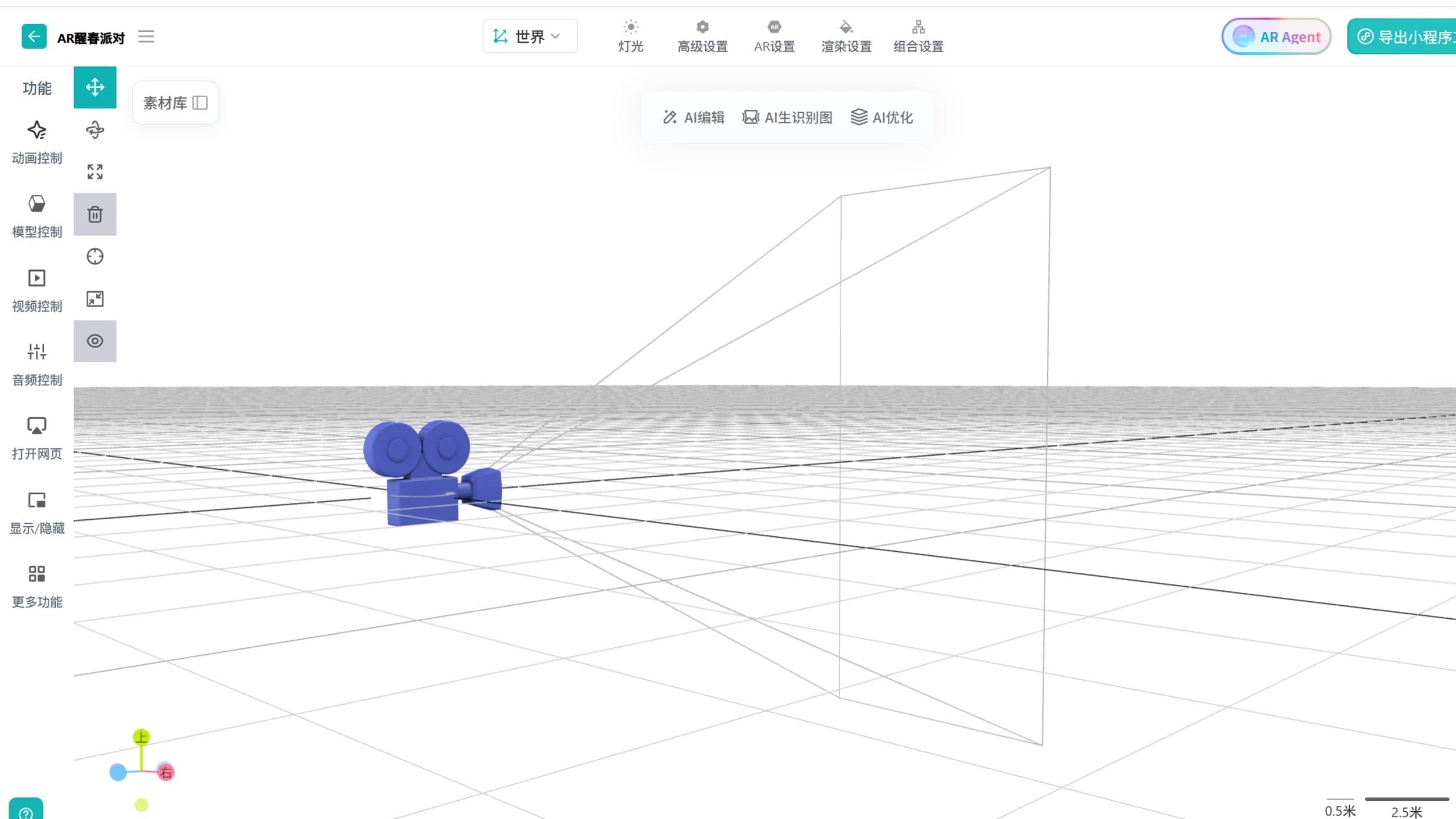Click the 导出小程序 export button
Screen dimensions: 1456x819
click(1402, 37)
